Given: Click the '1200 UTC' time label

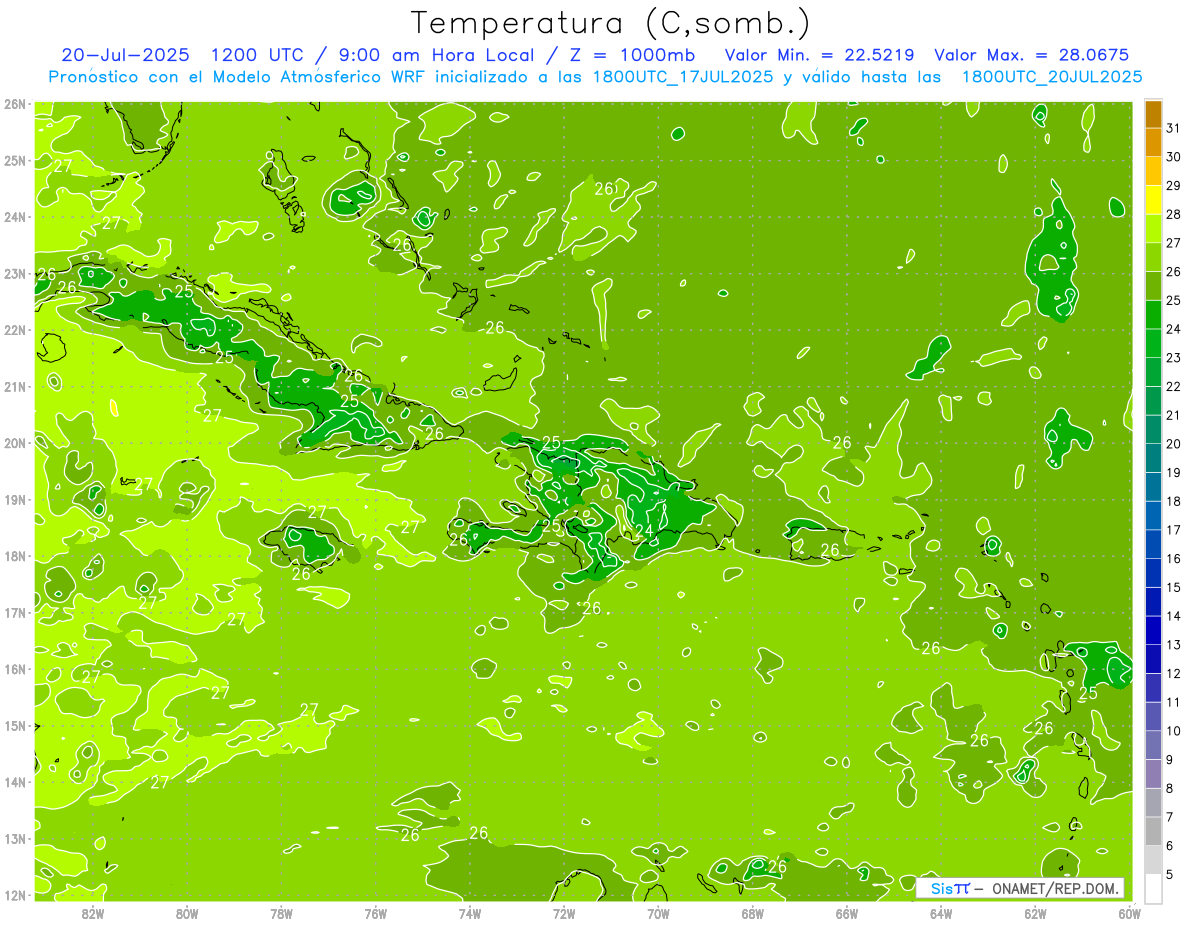Looking at the screenshot, I should [258, 55].
